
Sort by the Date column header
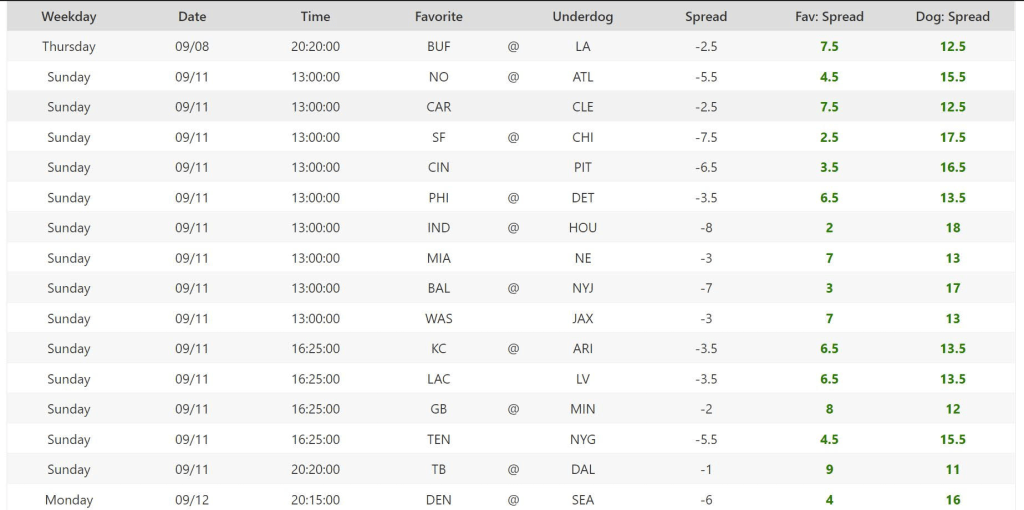192,16
